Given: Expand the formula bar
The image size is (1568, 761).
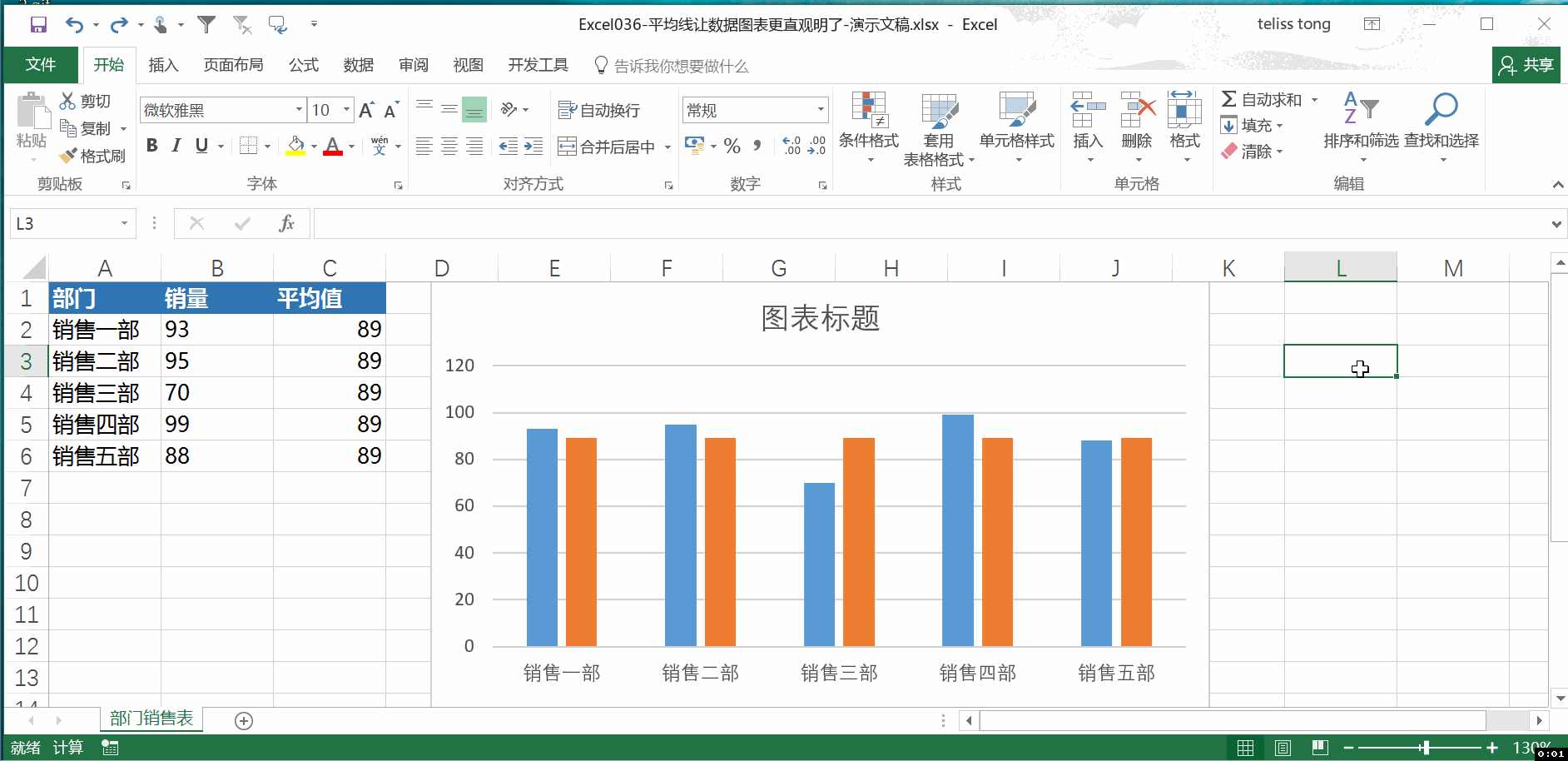Looking at the screenshot, I should (1556, 224).
